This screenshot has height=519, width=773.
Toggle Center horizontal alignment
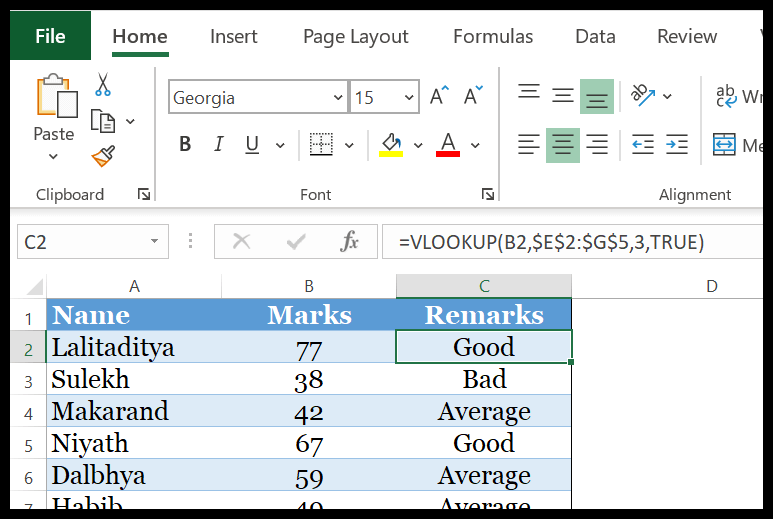click(562, 145)
